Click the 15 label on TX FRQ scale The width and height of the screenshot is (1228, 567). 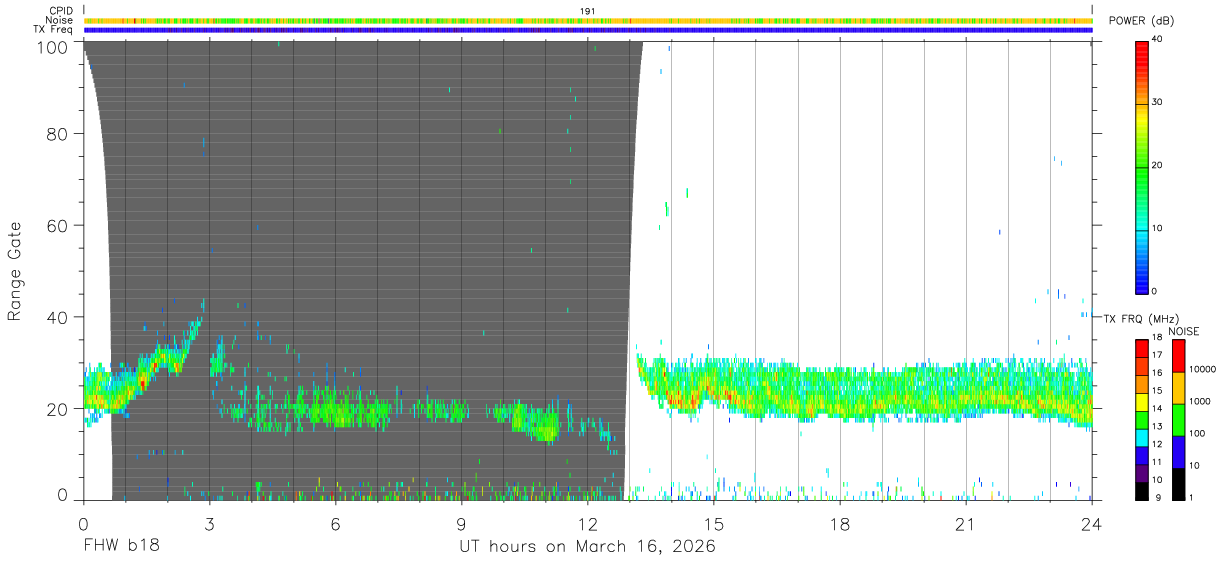(1156, 391)
